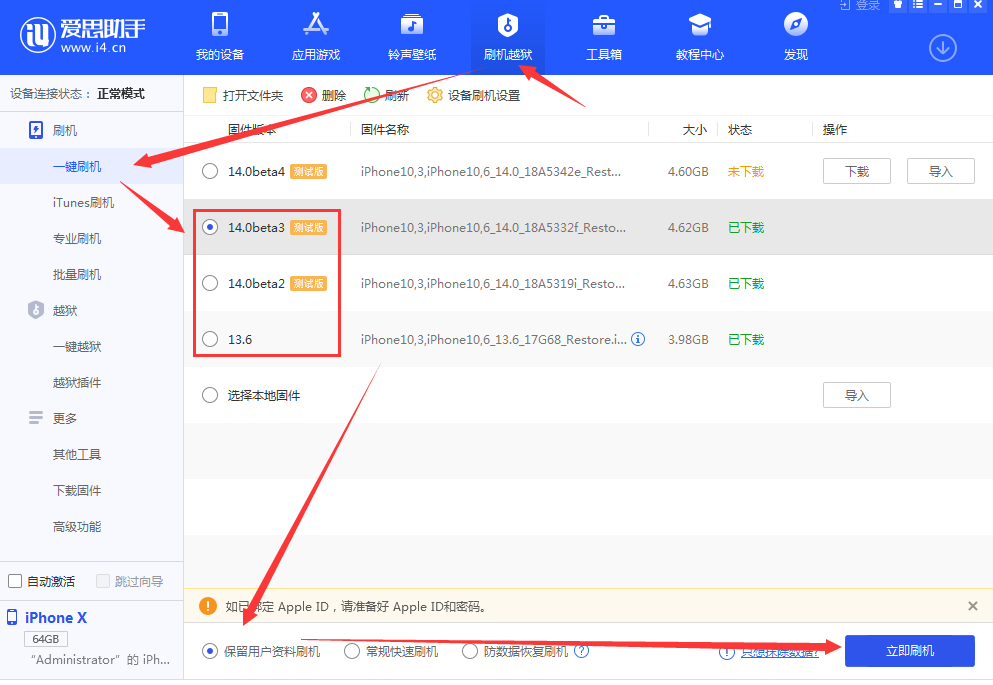The height and width of the screenshot is (685, 993).
Task: Click the warning icon in Apple ID banner
Action: click(x=208, y=606)
